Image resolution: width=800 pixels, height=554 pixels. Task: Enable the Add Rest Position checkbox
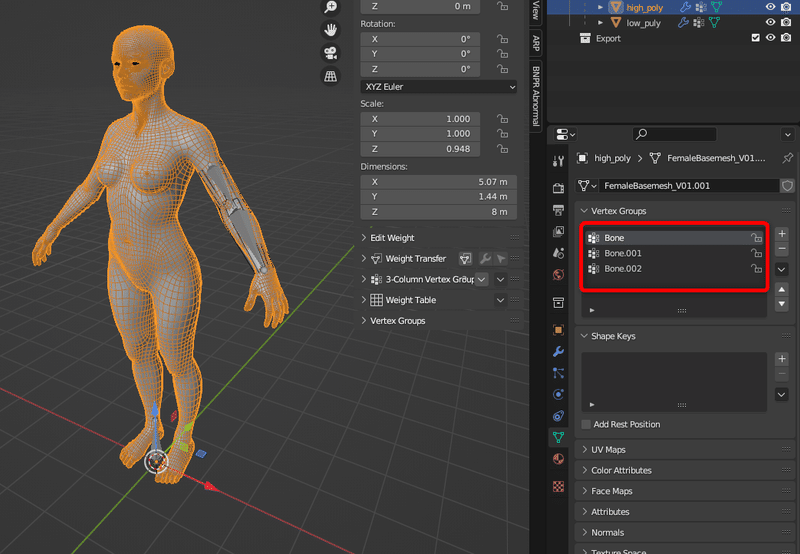coord(586,424)
